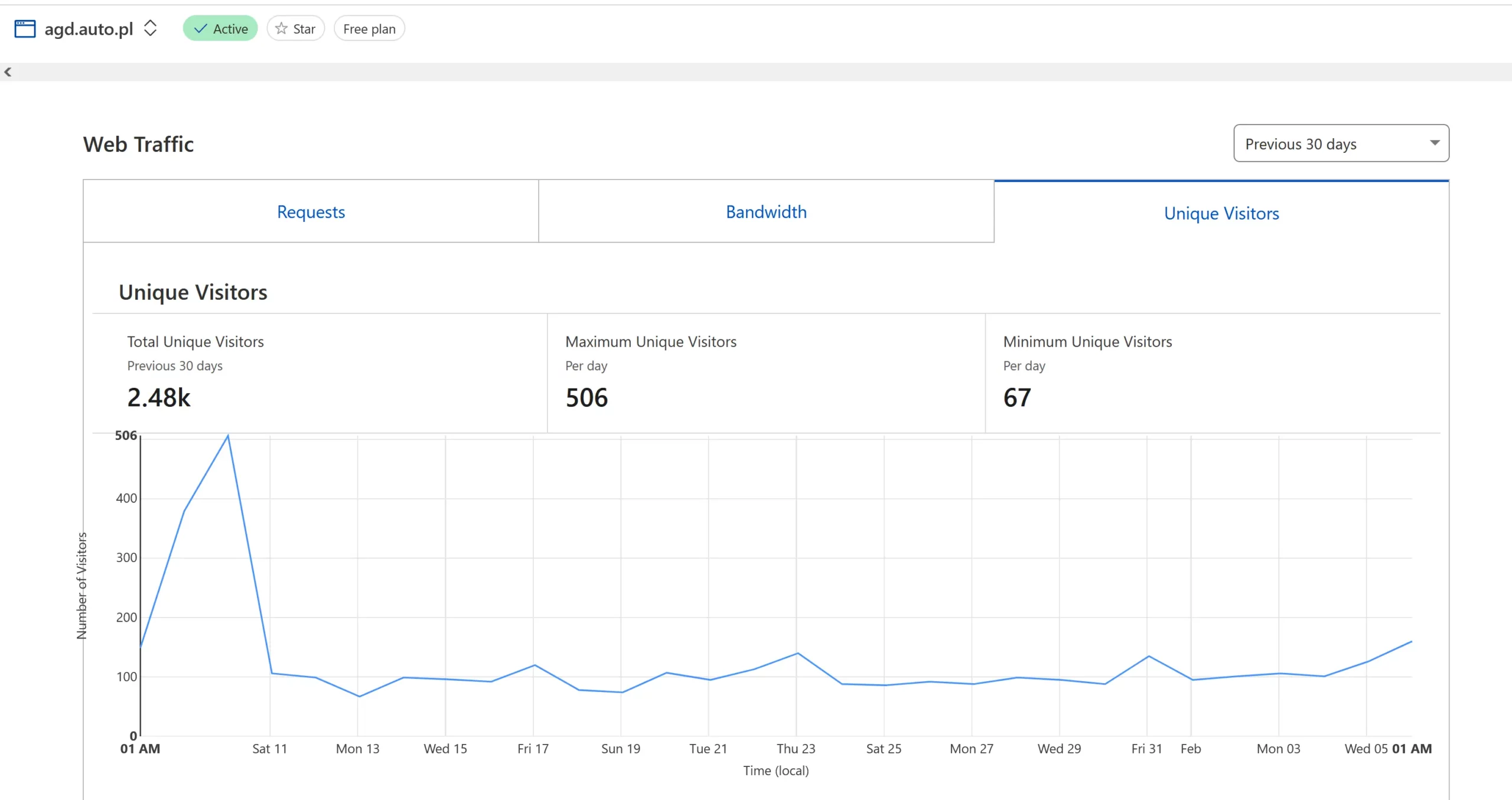This screenshot has height=800, width=1512.
Task: Click the Star icon for this site
Action: pyautogui.click(x=282, y=28)
